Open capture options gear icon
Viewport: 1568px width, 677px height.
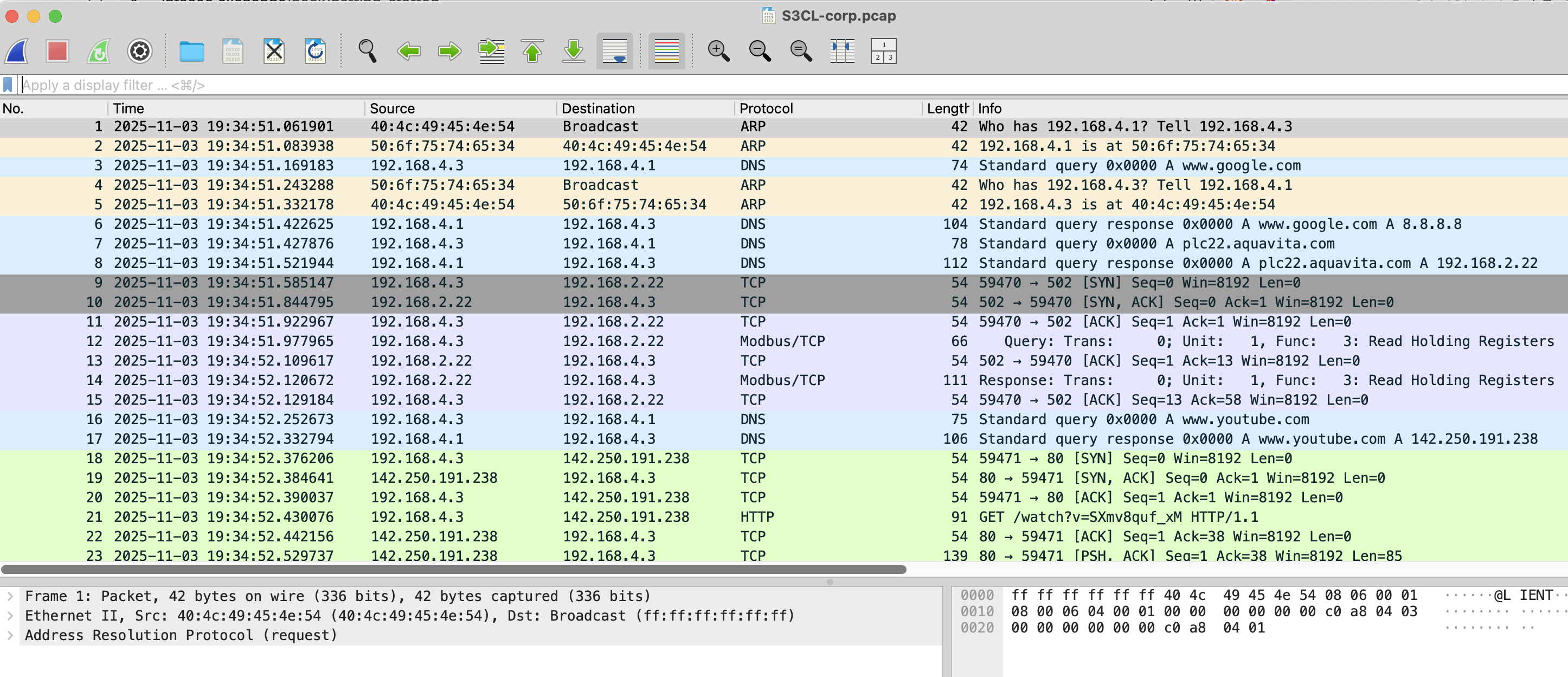tap(139, 51)
